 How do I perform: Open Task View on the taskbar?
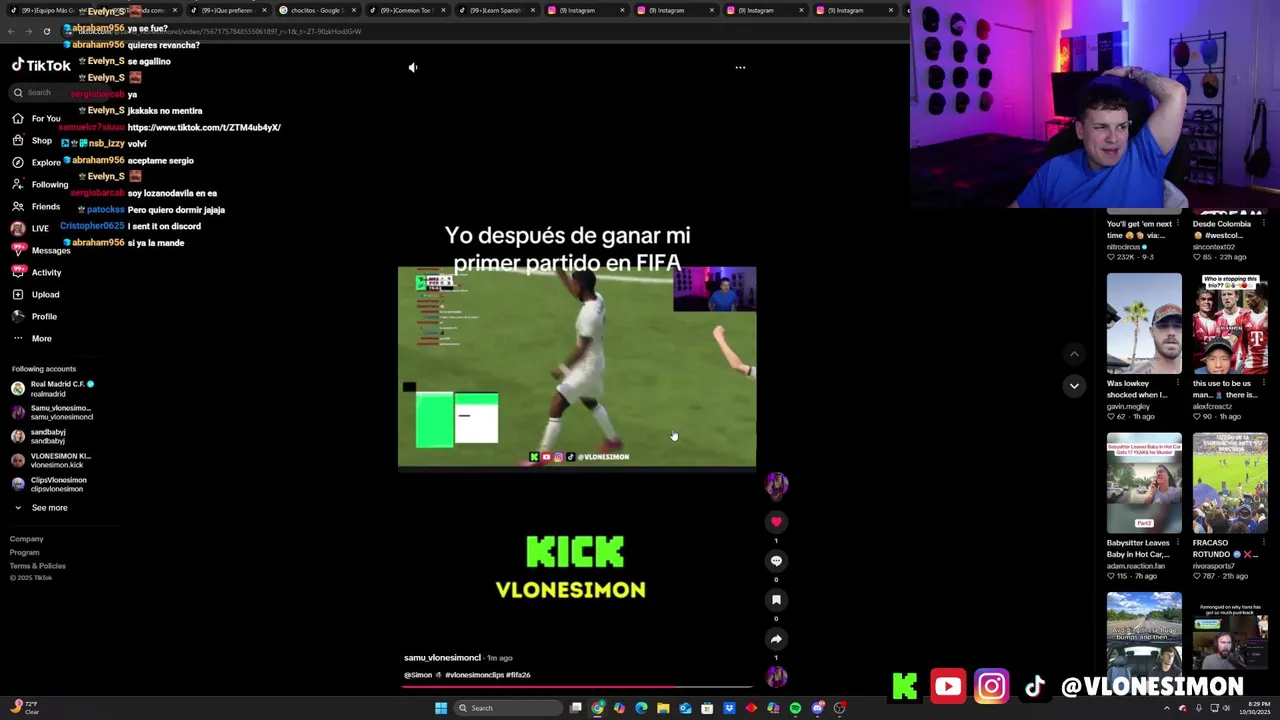point(576,708)
